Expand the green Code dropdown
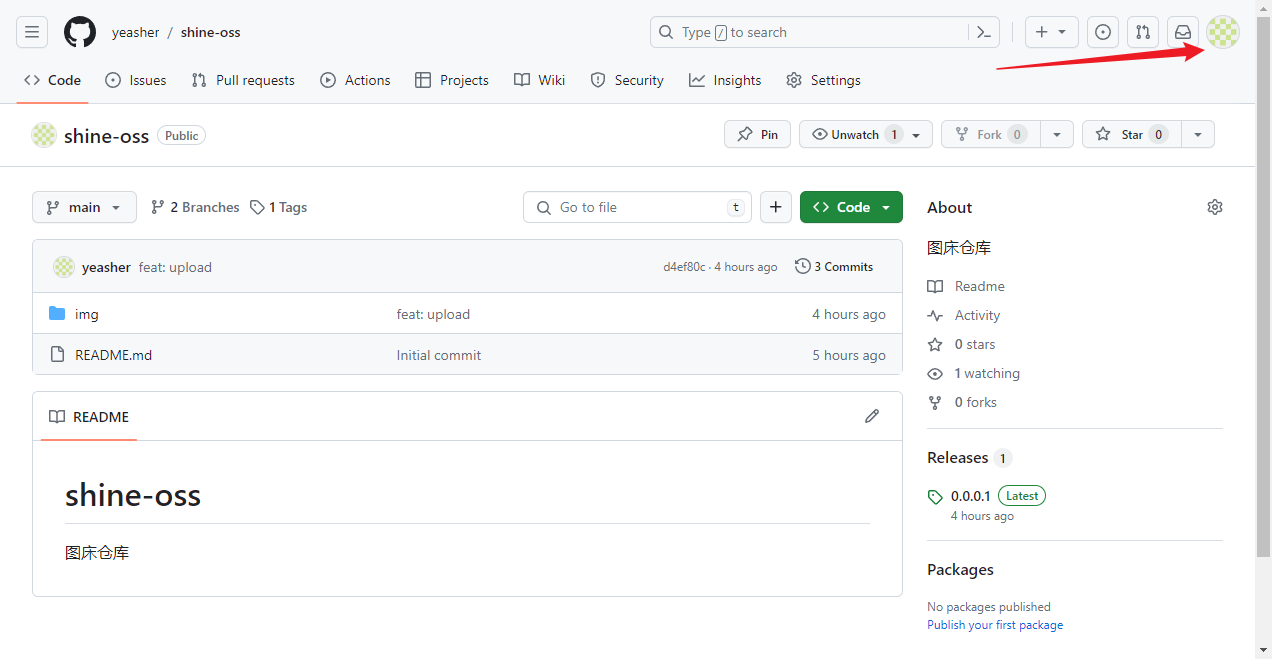 tap(851, 207)
